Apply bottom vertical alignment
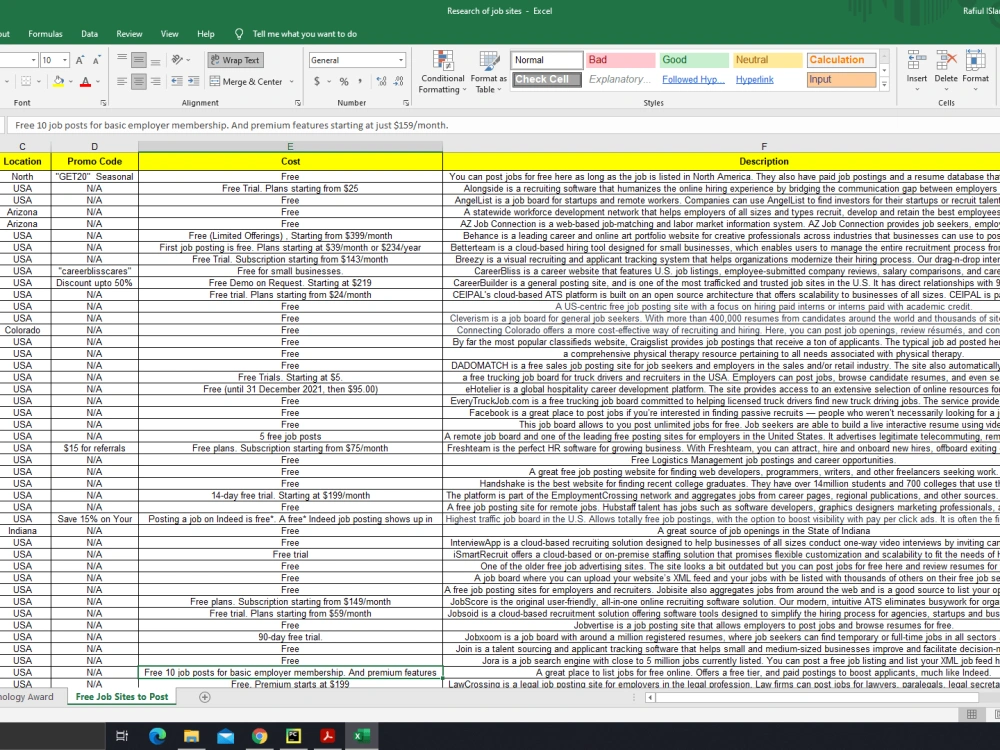This screenshot has height=750, width=1000. 155,60
